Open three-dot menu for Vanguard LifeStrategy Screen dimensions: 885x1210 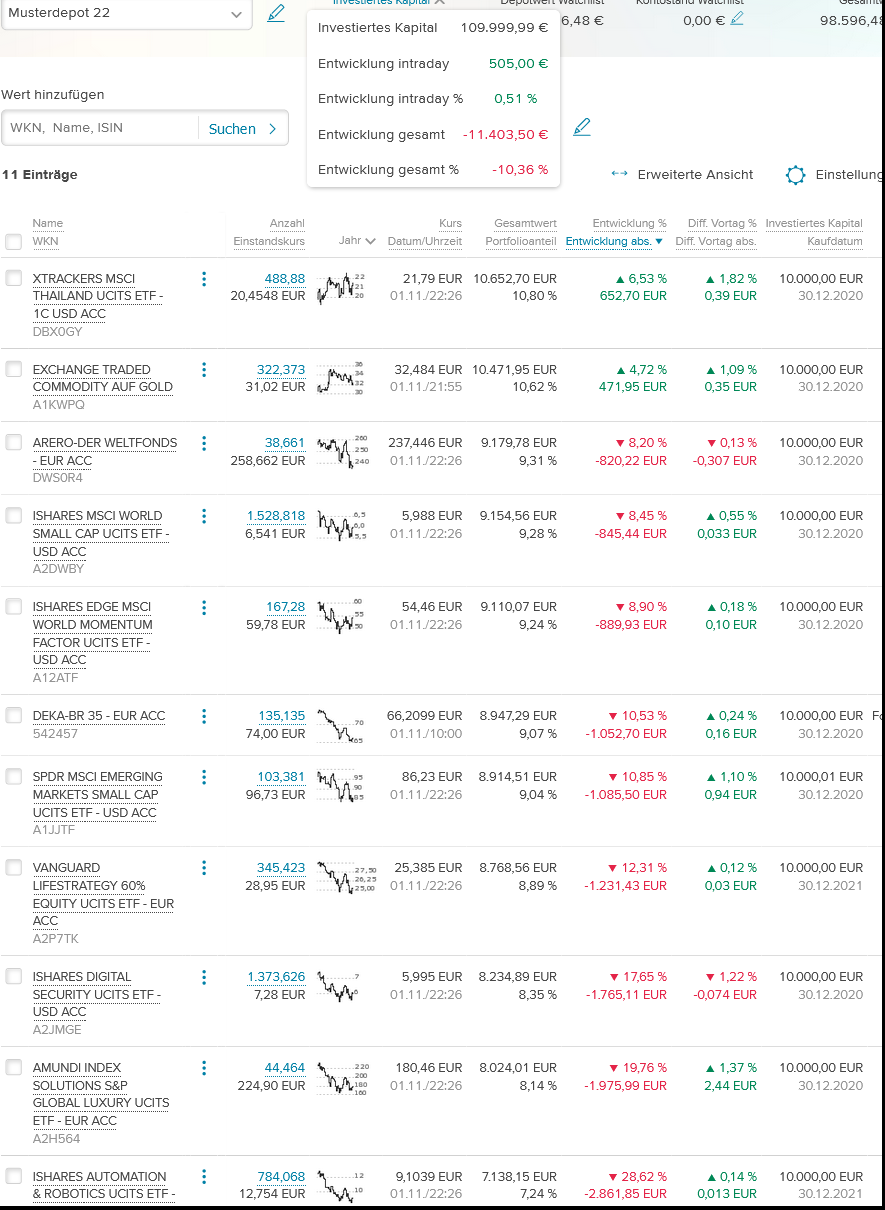click(204, 868)
